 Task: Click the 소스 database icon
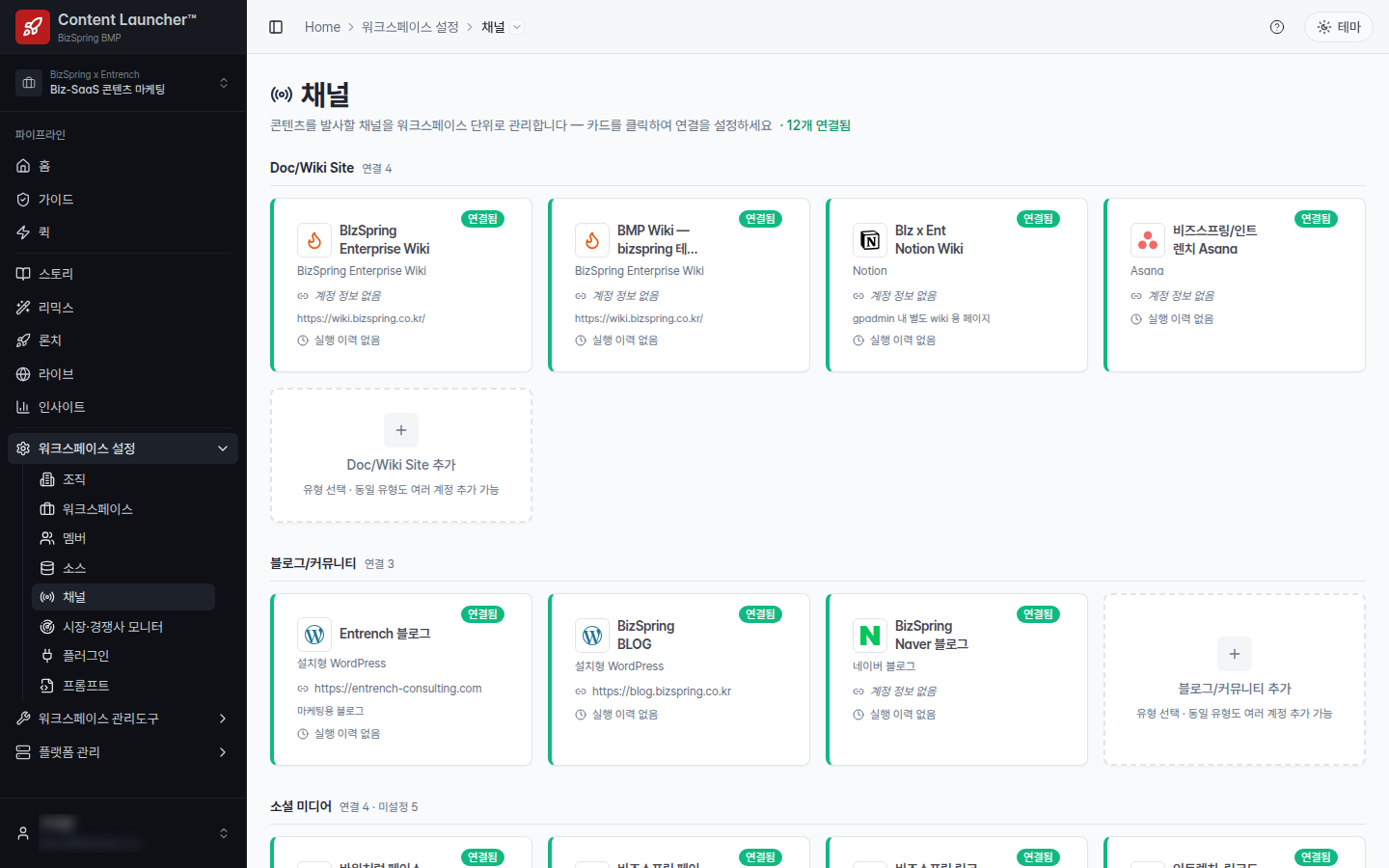click(x=47, y=568)
